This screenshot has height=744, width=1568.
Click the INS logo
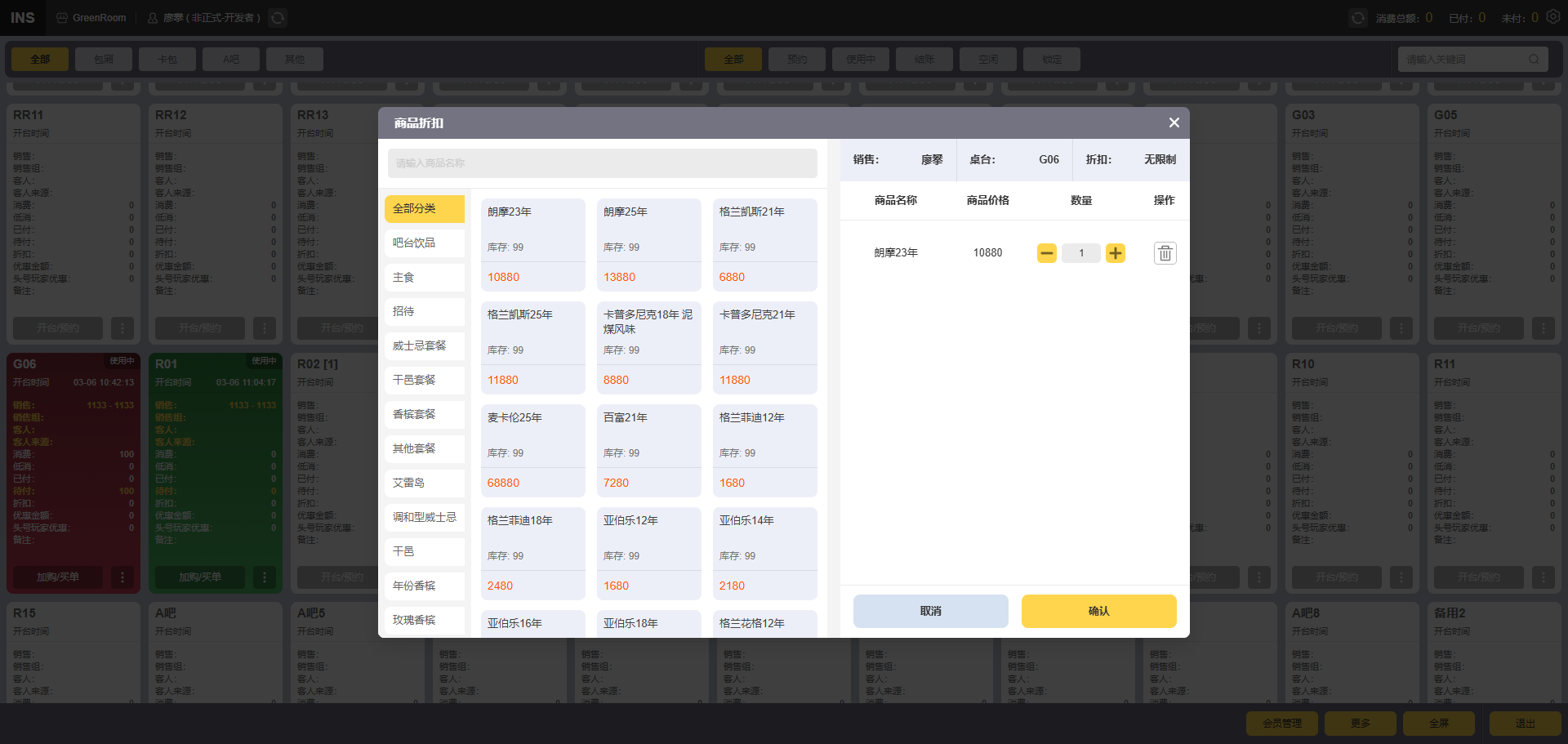pos(22,18)
